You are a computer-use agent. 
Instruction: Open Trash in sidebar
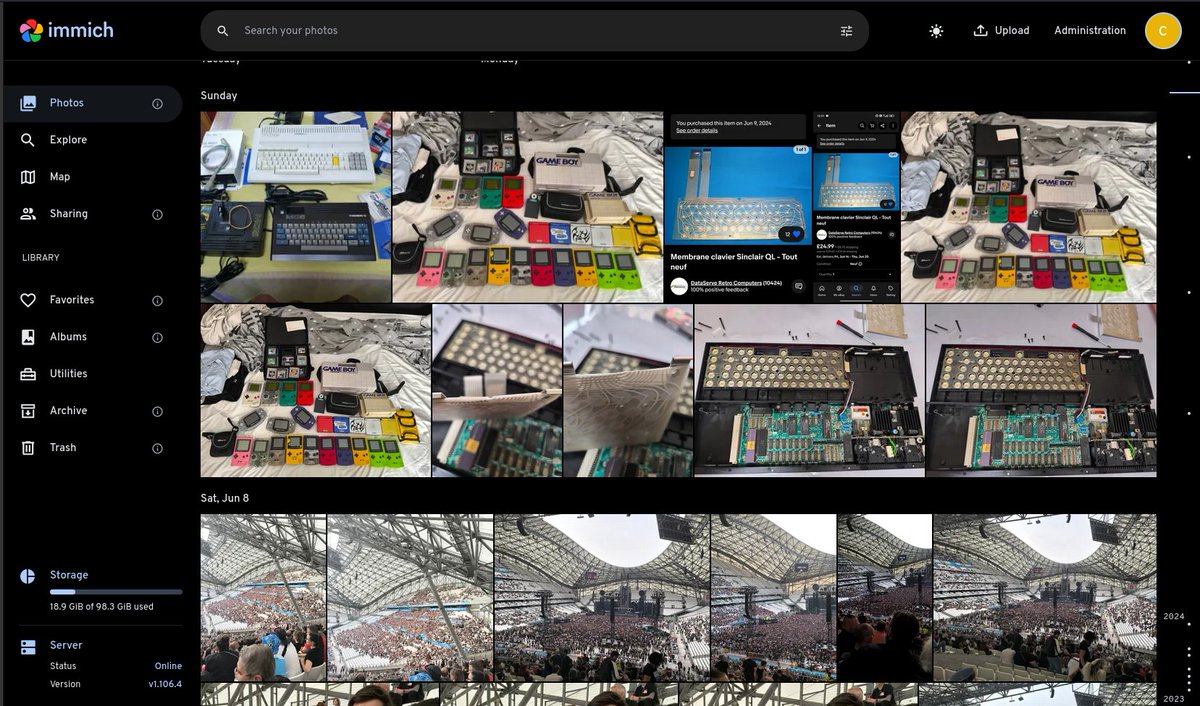click(91, 448)
